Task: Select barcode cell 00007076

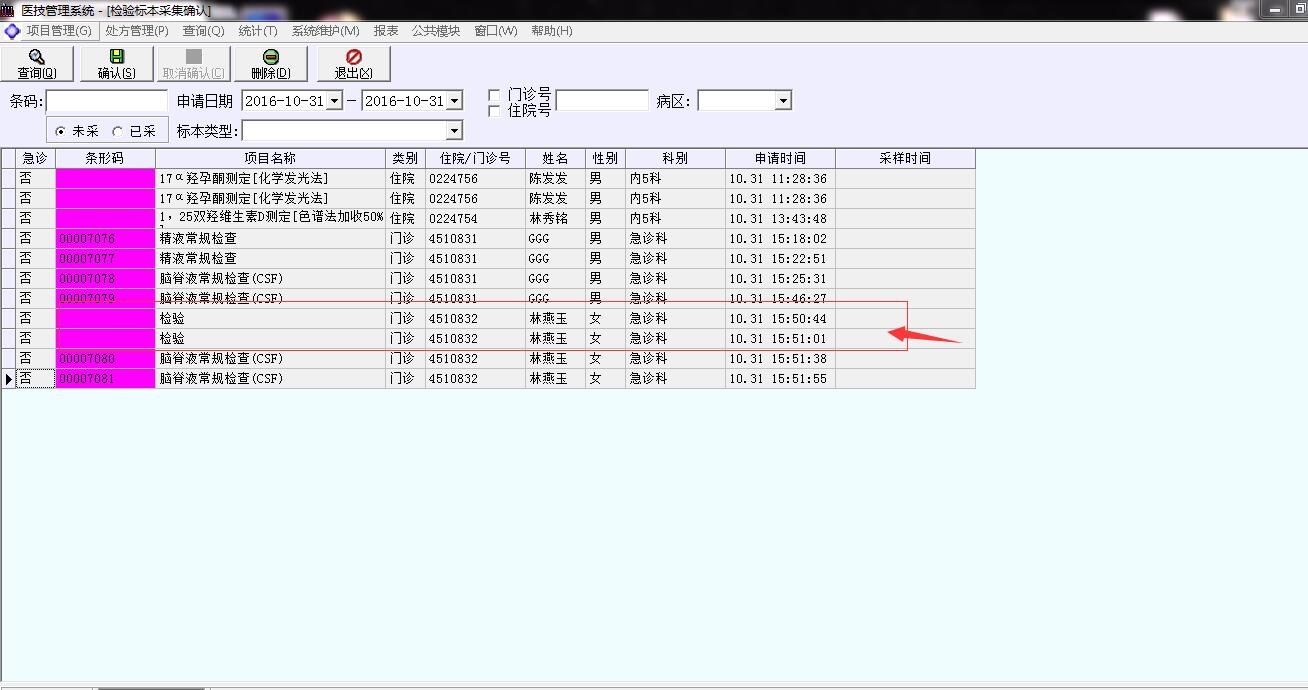Action: 105,239
